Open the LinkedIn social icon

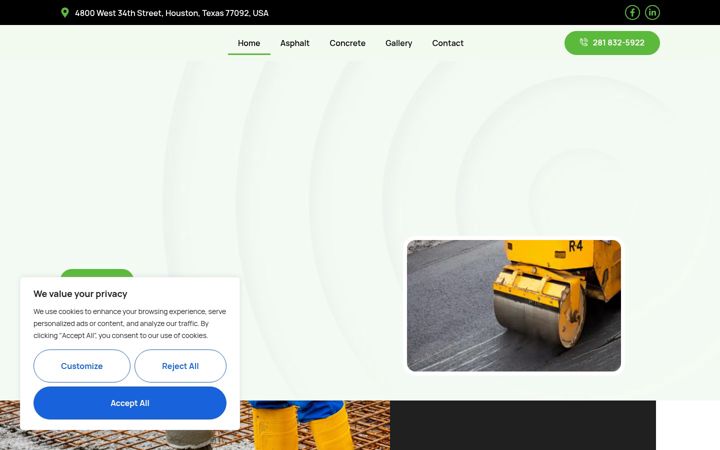point(652,12)
